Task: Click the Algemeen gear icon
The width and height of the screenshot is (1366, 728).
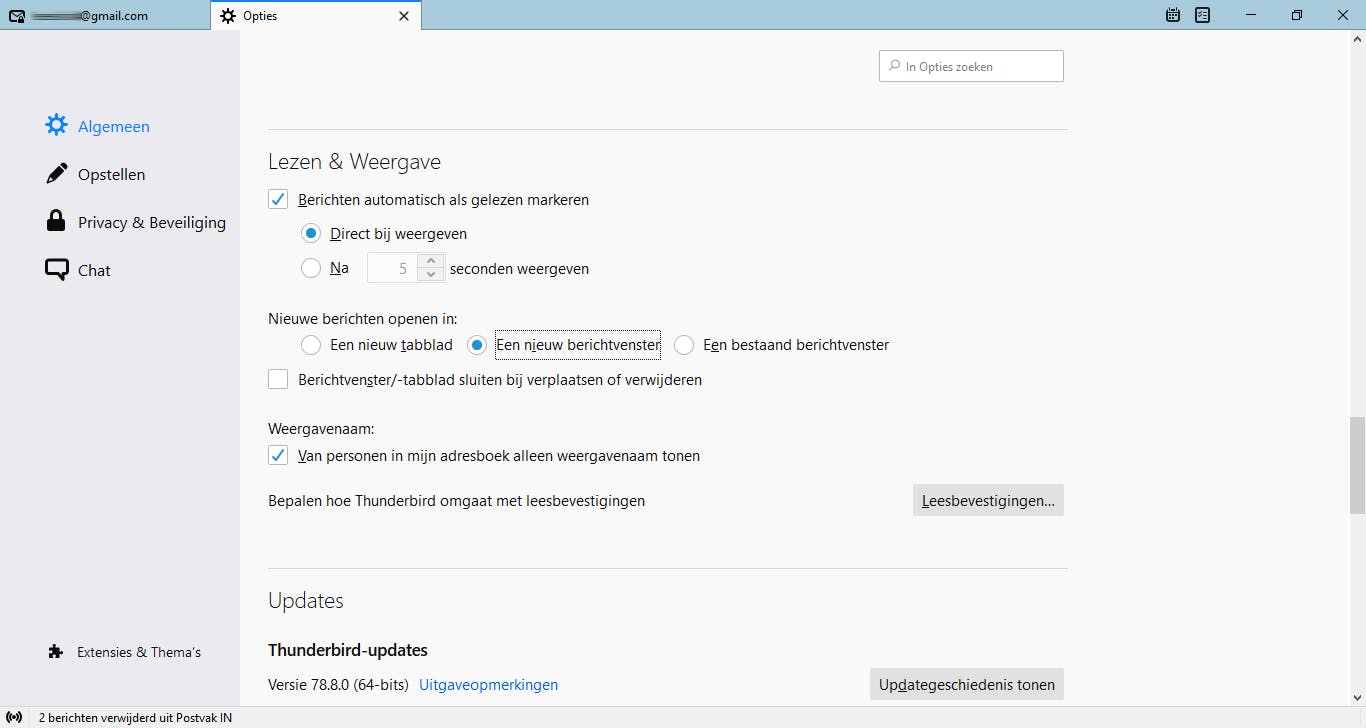Action: [56, 126]
